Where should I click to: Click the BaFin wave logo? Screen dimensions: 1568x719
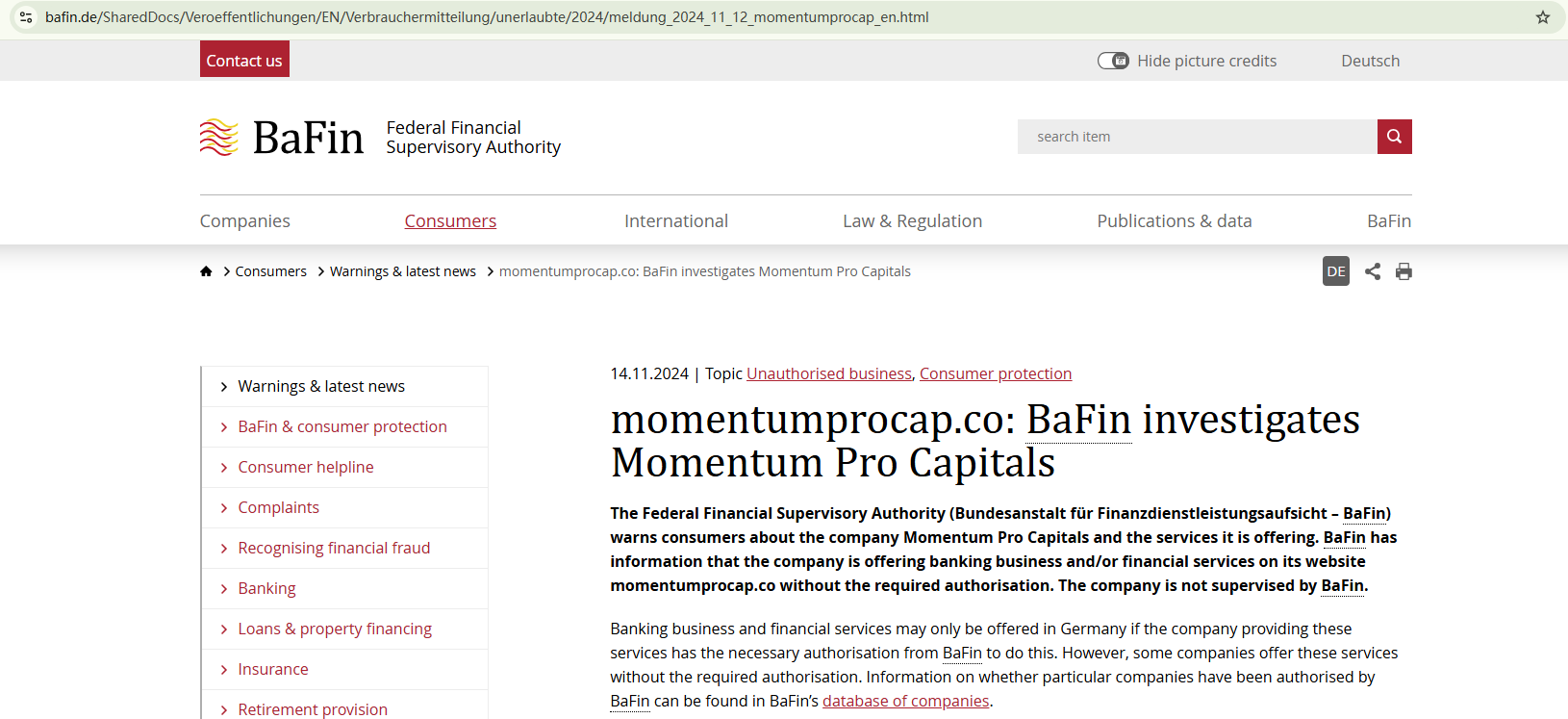point(219,137)
